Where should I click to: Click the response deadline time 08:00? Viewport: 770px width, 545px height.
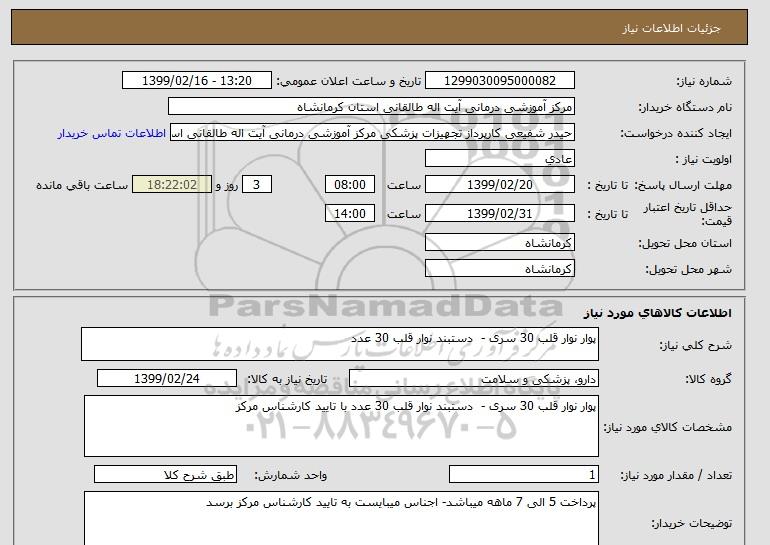pos(350,185)
